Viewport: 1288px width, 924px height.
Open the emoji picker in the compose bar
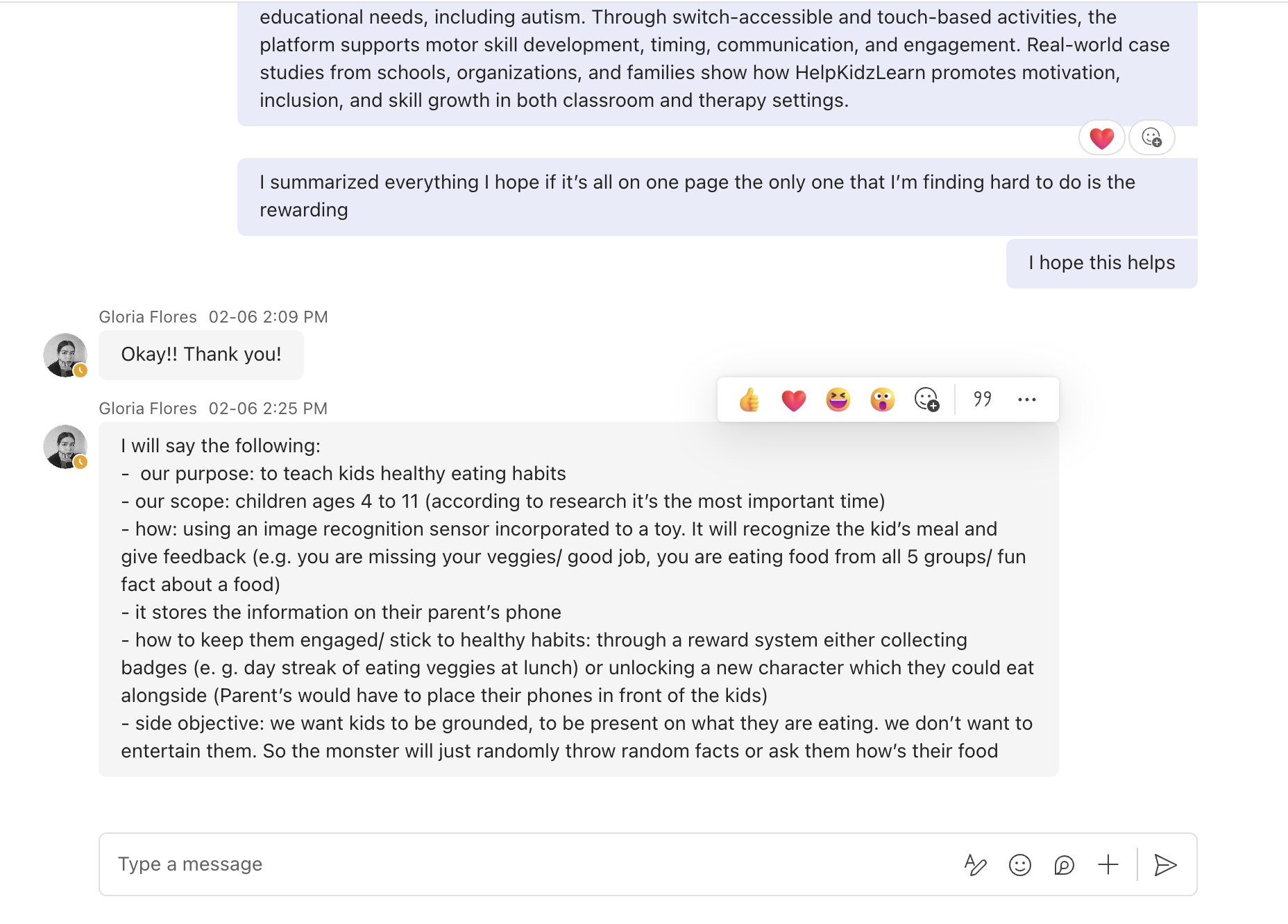[x=1020, y=864]
